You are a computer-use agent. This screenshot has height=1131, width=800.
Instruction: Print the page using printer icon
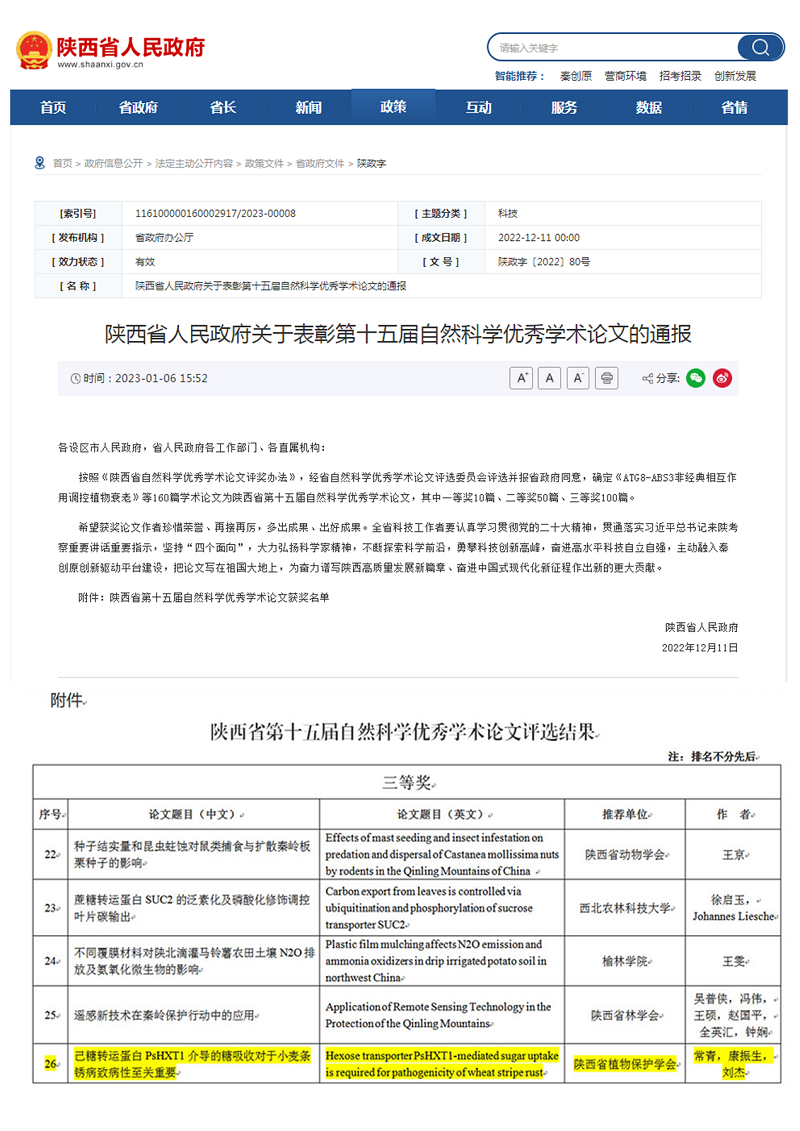pos(607,378)
